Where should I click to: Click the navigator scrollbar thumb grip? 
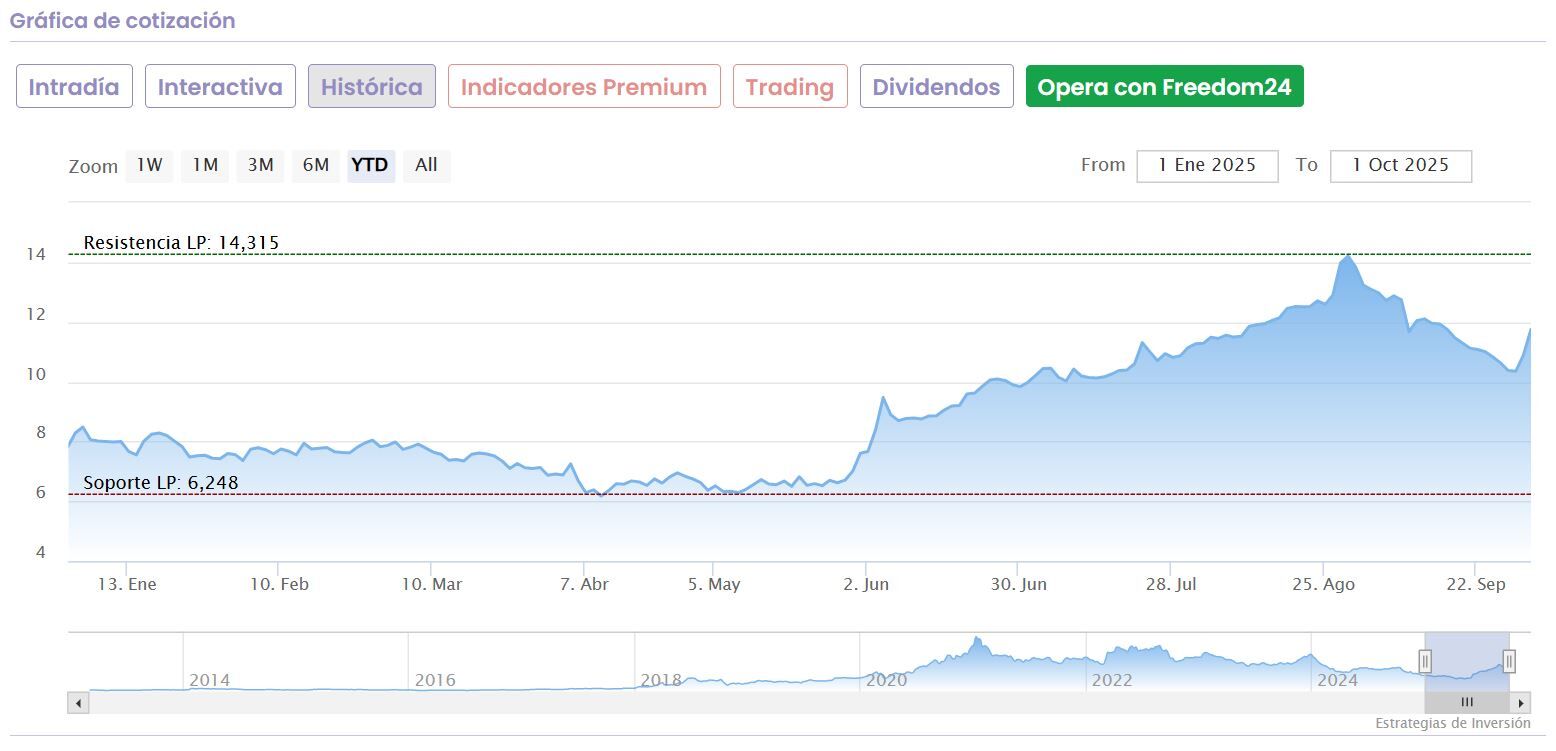click(x=1467, y=703)
